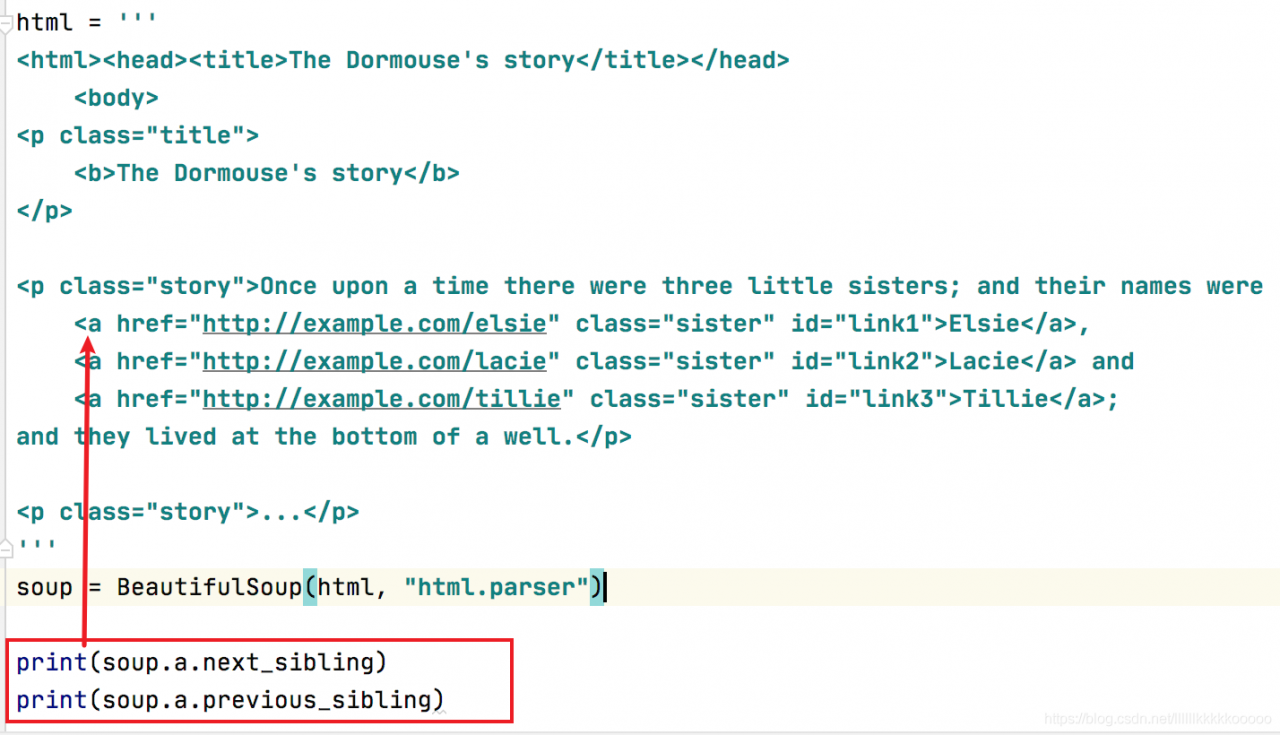Open the http://example.com/elsie link
Screen dimensions: 1280x735
point(375,324)
